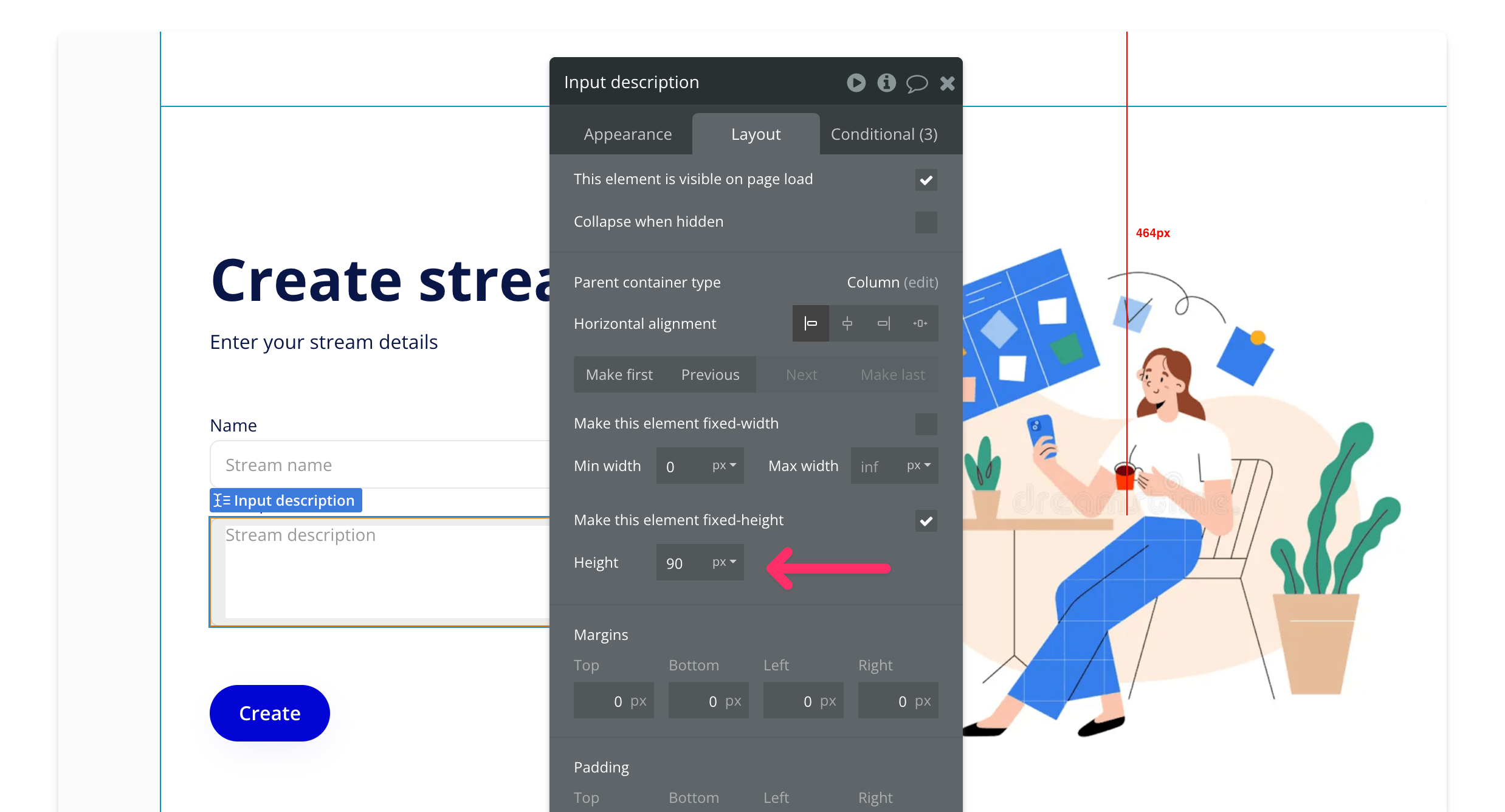This screenshot has height=812, width=1505.
Task: Click the Make first button
Action: click(x=619, y=375)
